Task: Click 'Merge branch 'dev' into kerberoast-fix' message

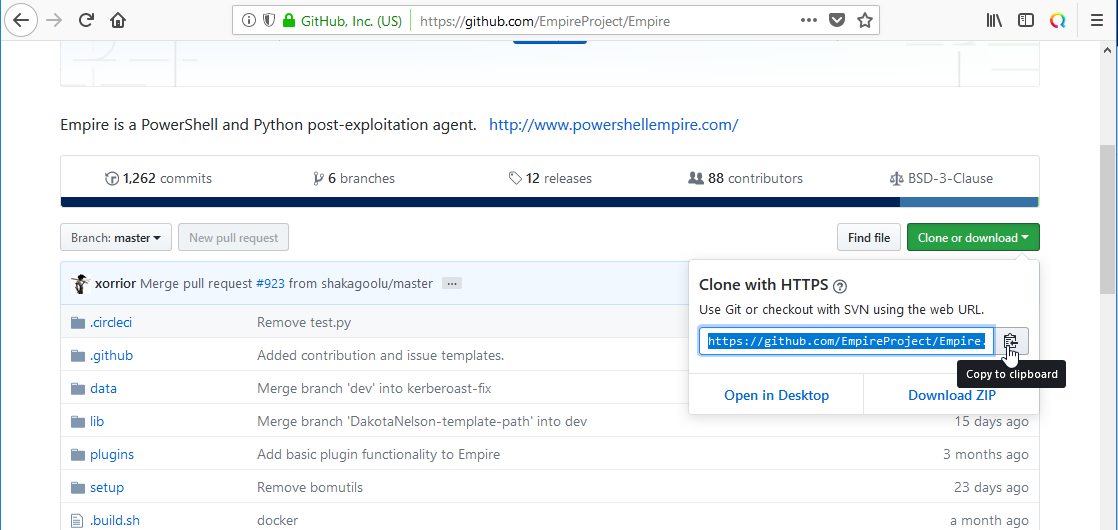Action: [374, 389]
